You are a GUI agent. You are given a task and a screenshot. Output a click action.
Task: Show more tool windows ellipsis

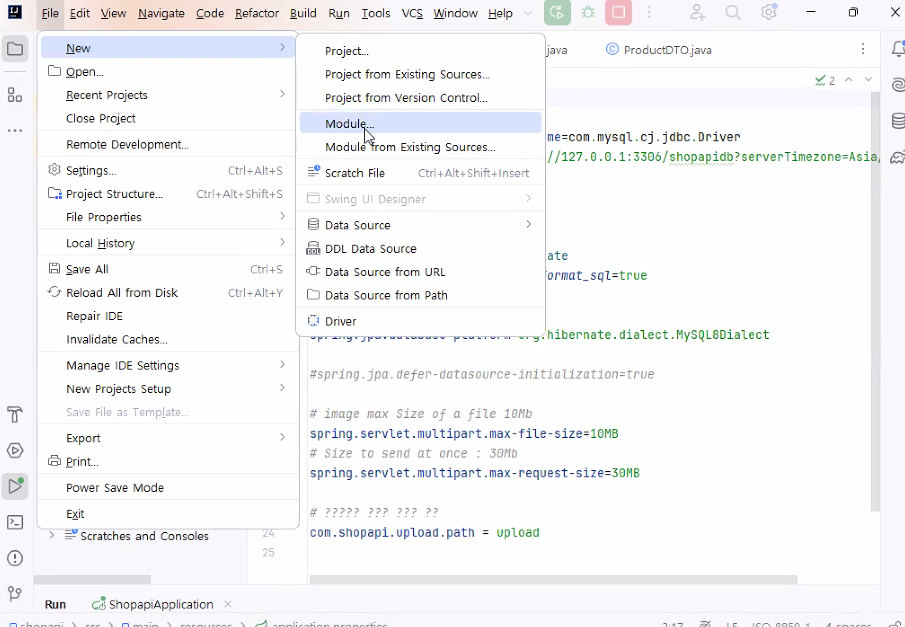coord(15,130)
